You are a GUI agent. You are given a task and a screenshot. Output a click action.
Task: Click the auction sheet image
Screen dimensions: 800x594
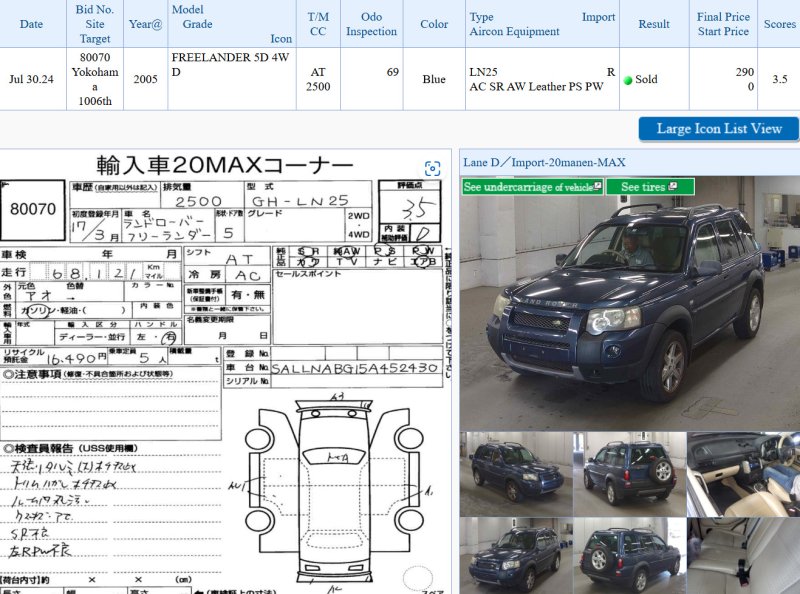(224, 380)
